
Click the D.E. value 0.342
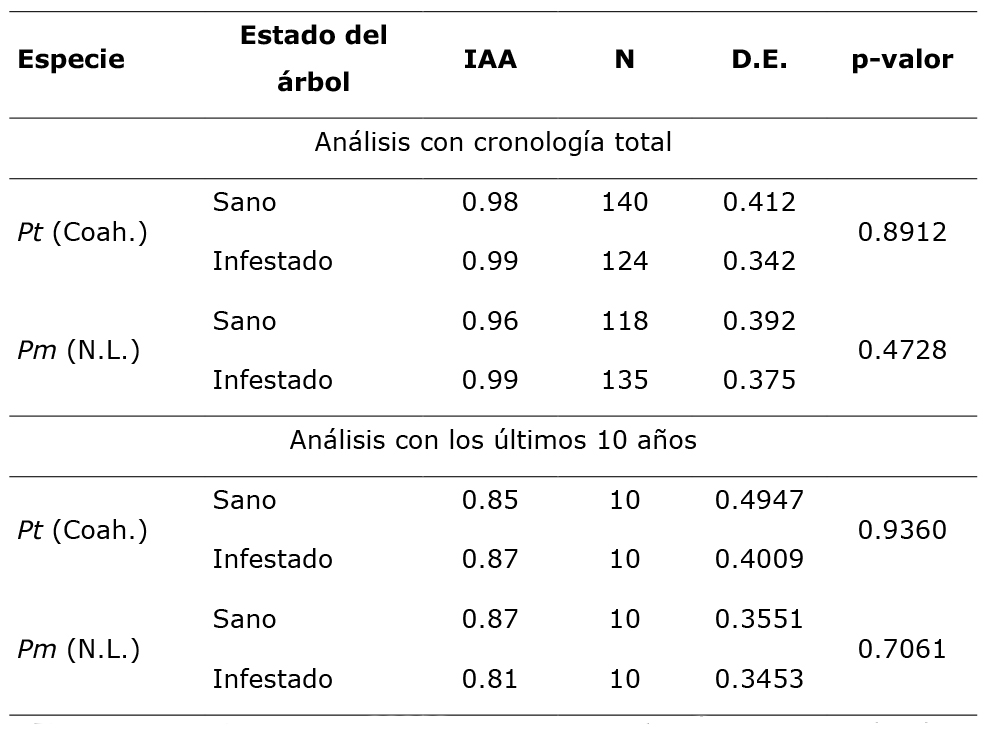tap(759, 261)
